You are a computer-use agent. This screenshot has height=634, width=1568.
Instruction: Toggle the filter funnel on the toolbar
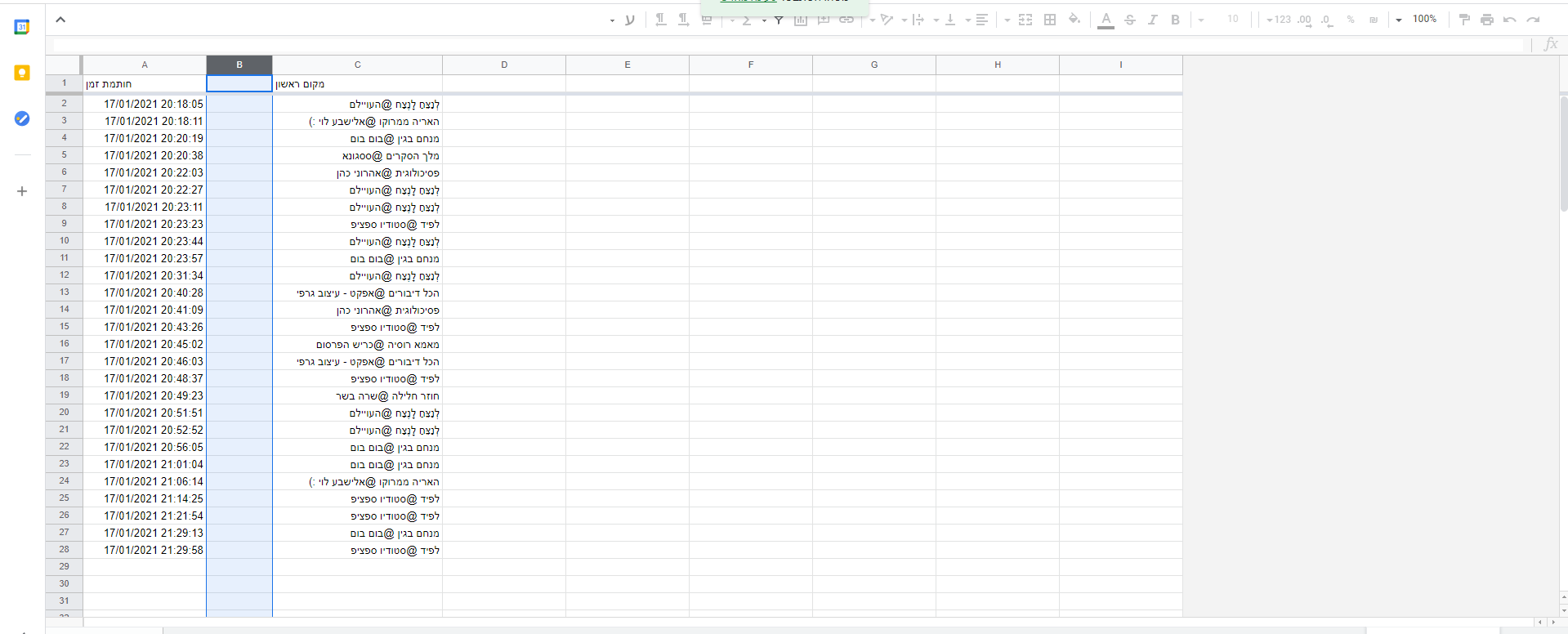(x=778, y=20)
